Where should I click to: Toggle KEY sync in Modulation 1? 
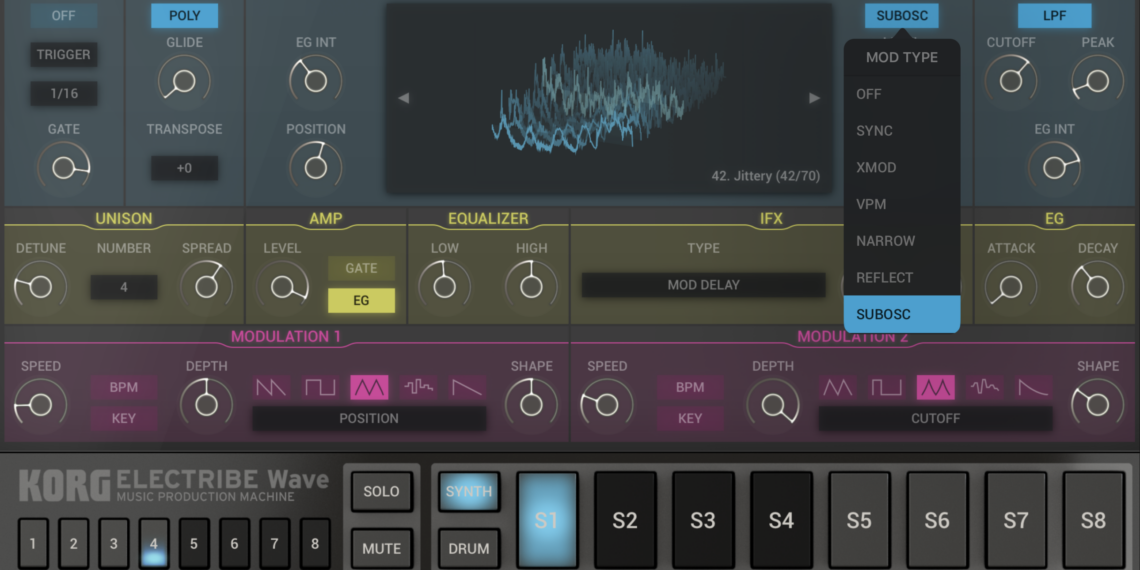tap(124, 419)
